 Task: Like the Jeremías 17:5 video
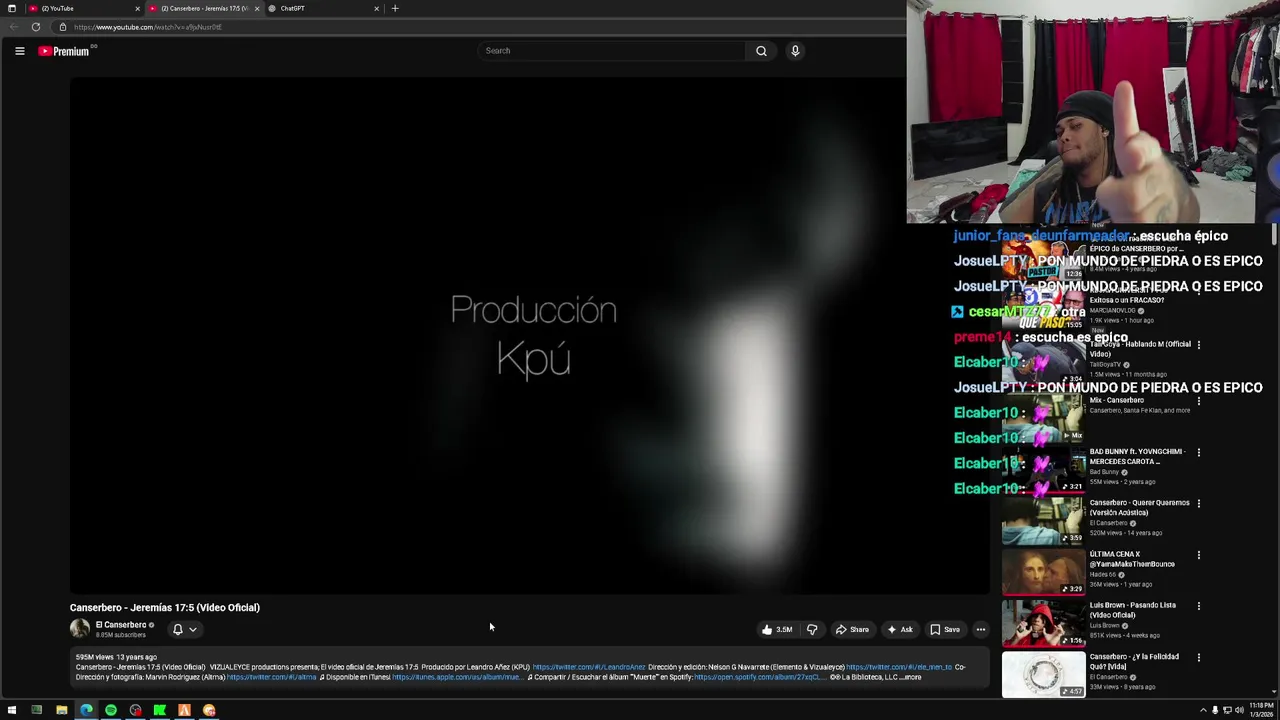(x=776, y=630)
